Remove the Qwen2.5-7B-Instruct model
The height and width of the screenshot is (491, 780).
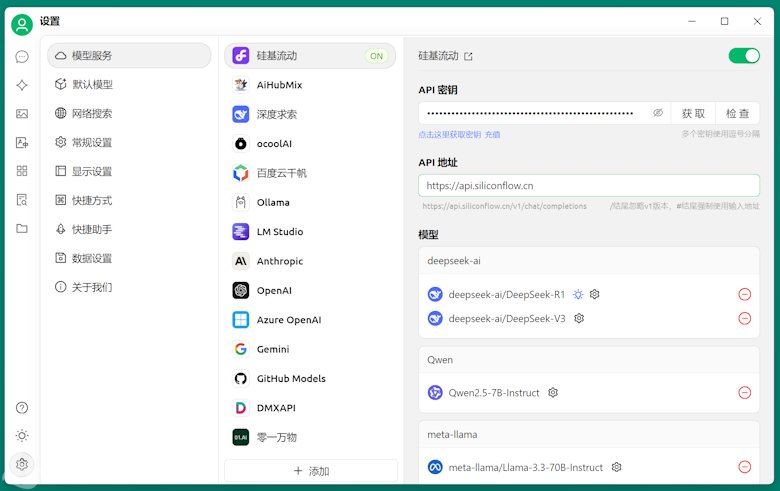pos(745,393)
